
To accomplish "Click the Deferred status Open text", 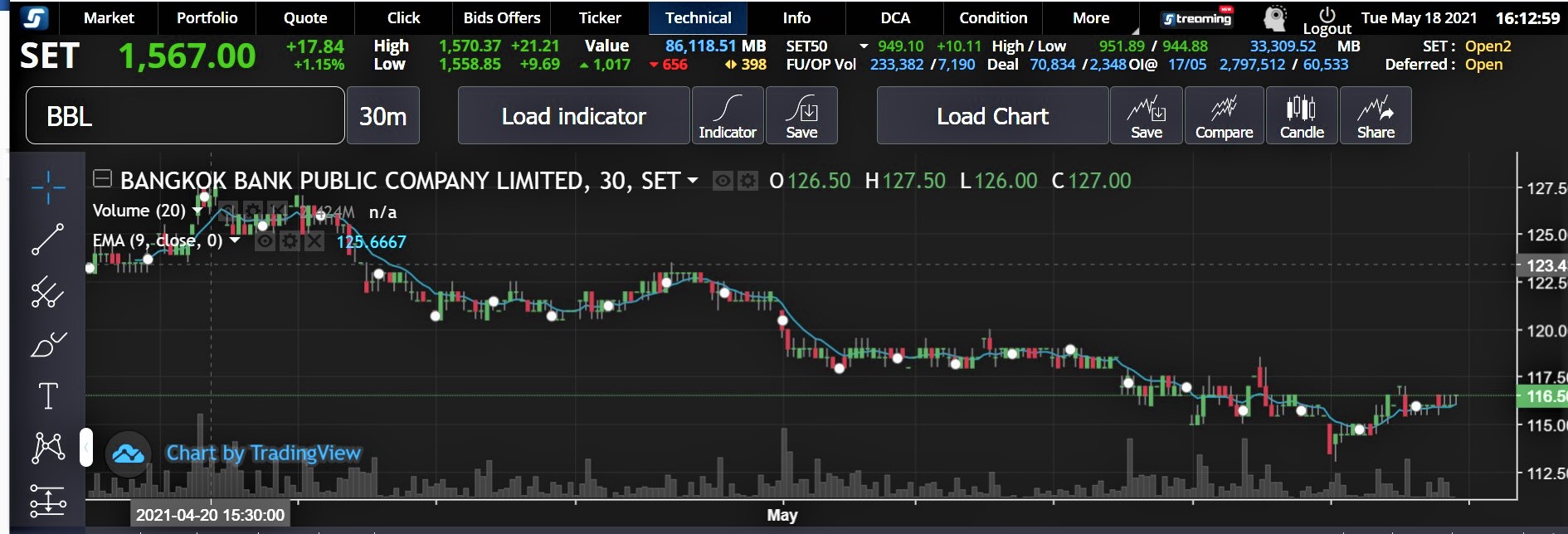I will pos(1484,65).
